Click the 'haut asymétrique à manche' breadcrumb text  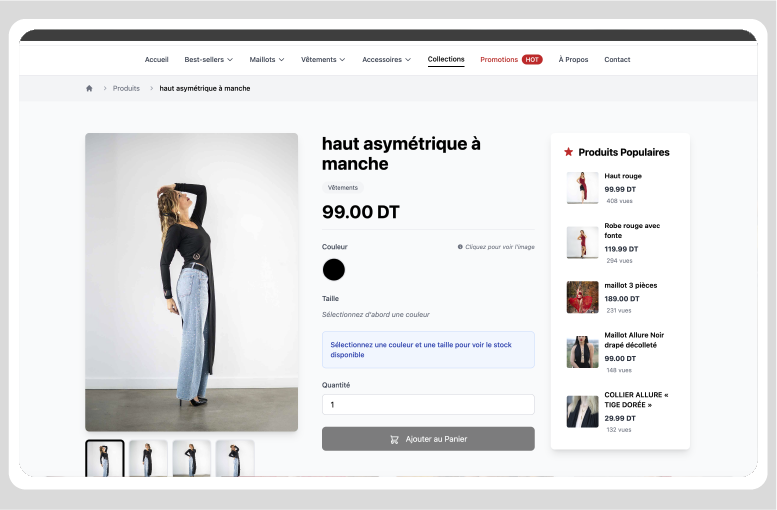(x=205, y=88)
